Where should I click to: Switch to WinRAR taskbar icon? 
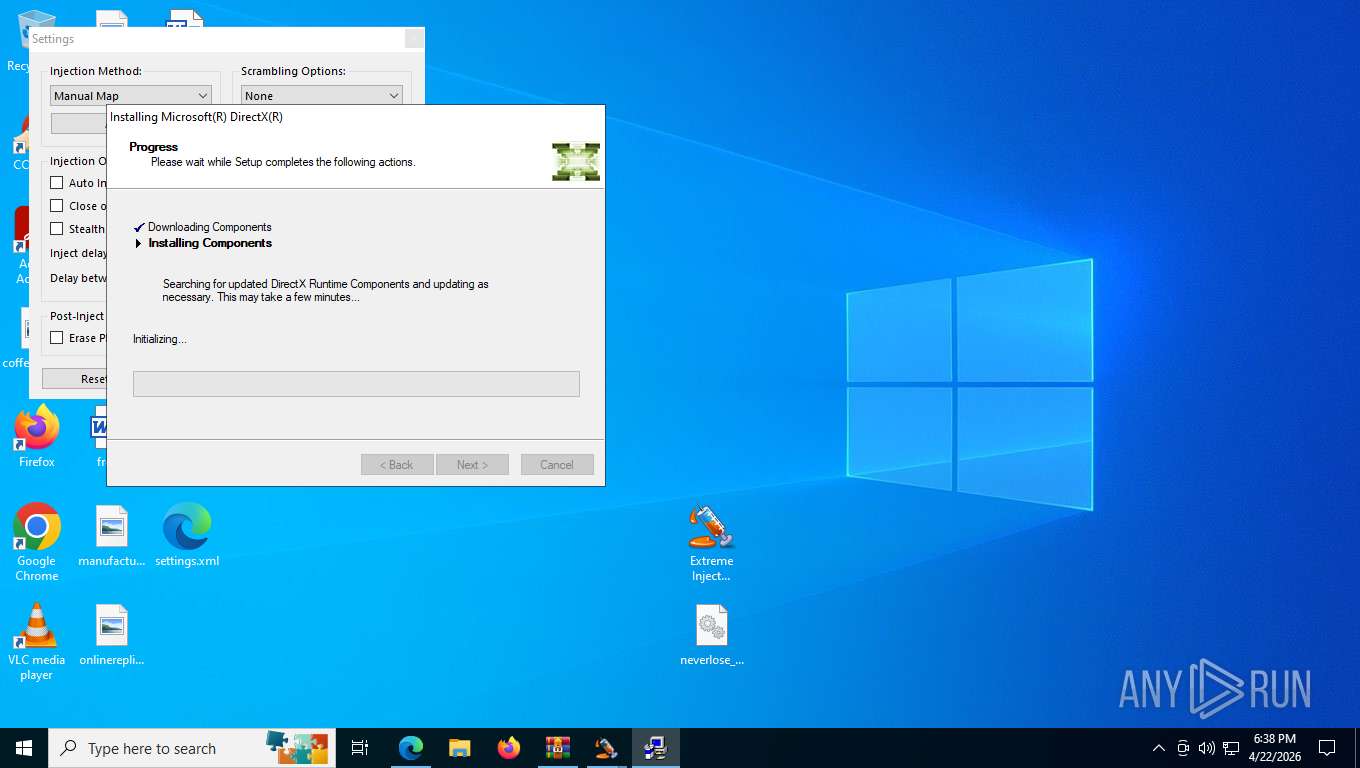coord(558,748)
